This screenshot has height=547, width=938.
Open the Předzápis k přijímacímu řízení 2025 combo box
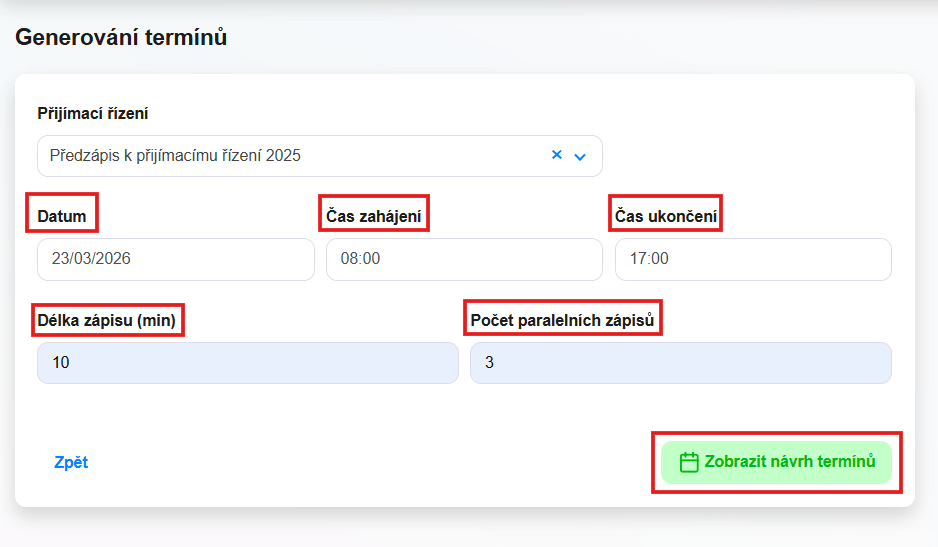(290, 156)
